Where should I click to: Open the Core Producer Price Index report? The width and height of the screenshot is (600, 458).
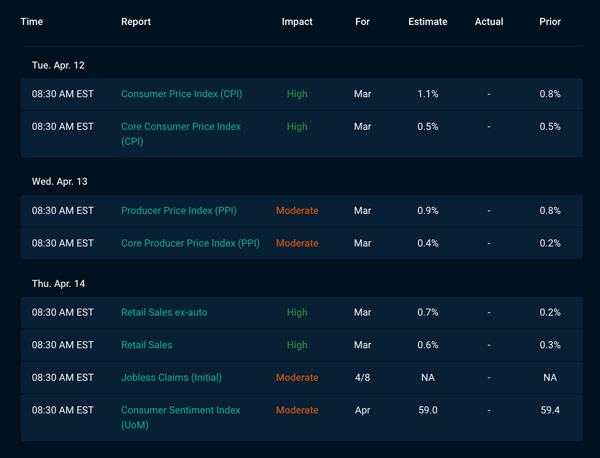190,243
